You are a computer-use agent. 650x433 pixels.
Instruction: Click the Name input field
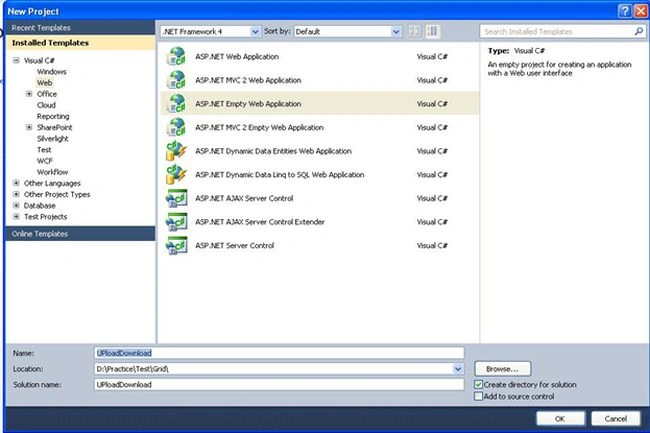click(279, 353)
